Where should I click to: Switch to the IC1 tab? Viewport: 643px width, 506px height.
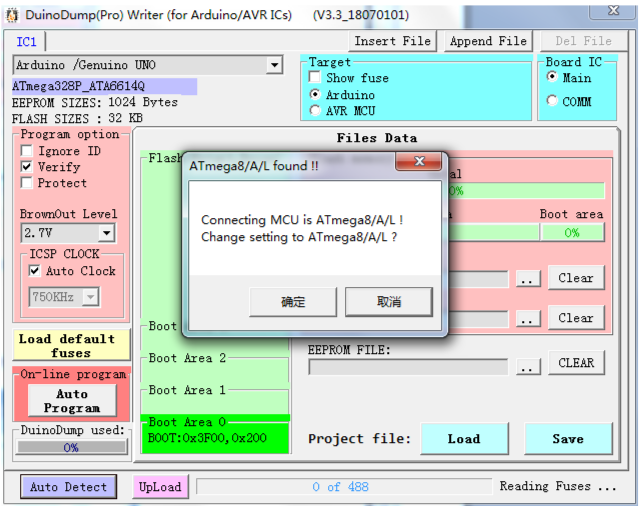(26, 41)
